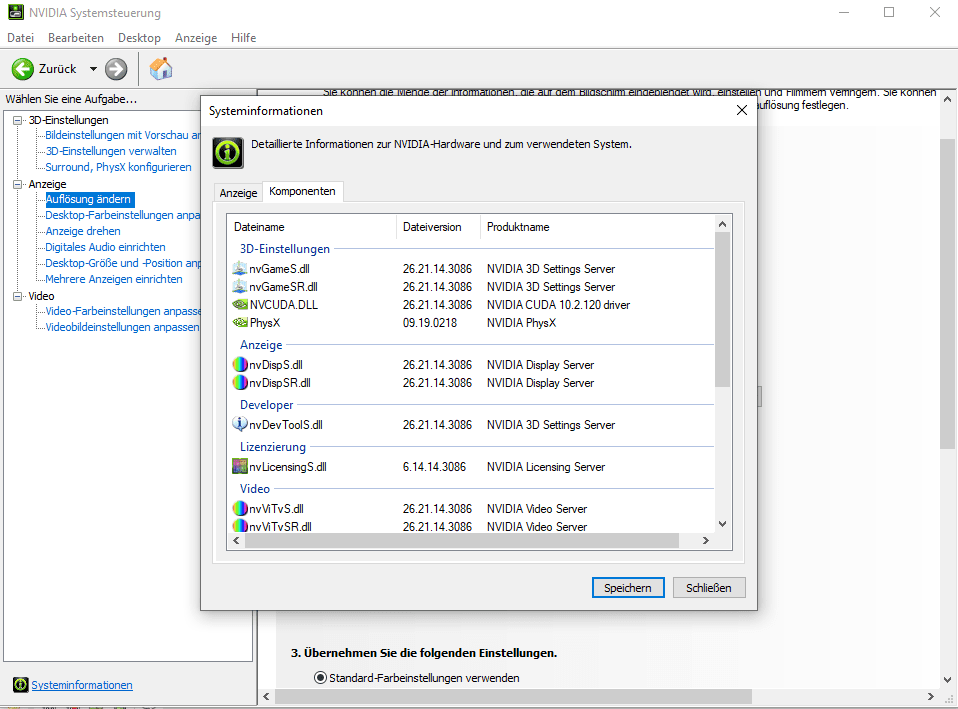Screen dimensions: 958x709
Task: Open Video-Farbeinstellungen anpassen item
Action: point(123,311)
